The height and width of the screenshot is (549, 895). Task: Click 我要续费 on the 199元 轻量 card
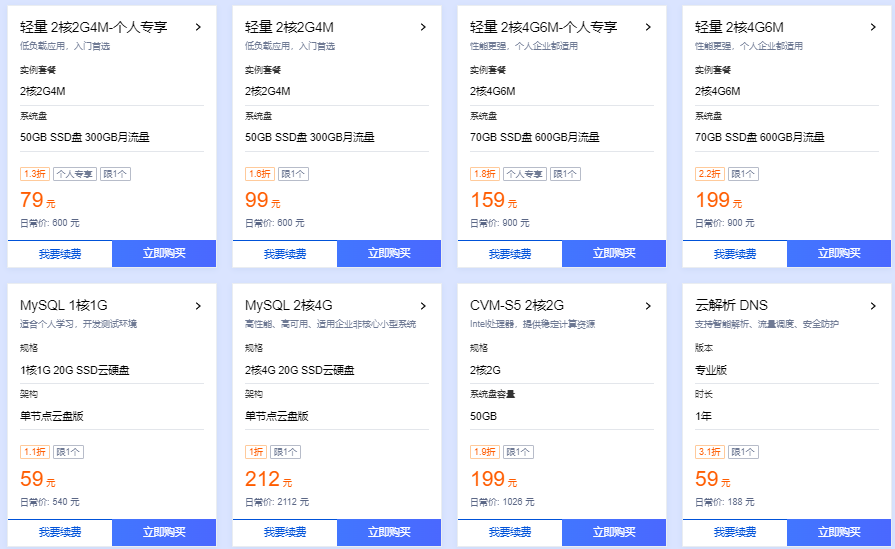coord(735,254)
